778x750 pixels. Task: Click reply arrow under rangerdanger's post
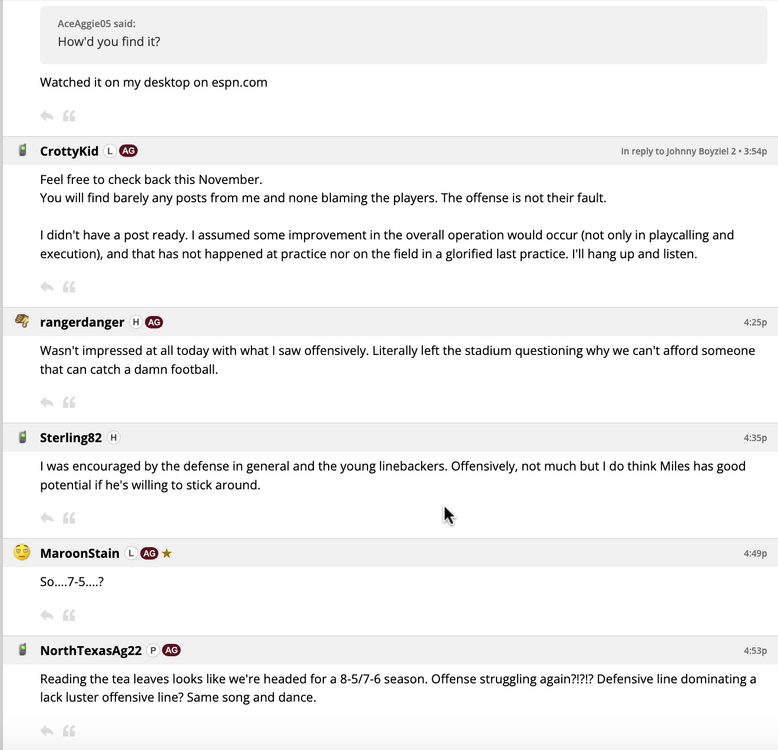click(x=47, y=402)
